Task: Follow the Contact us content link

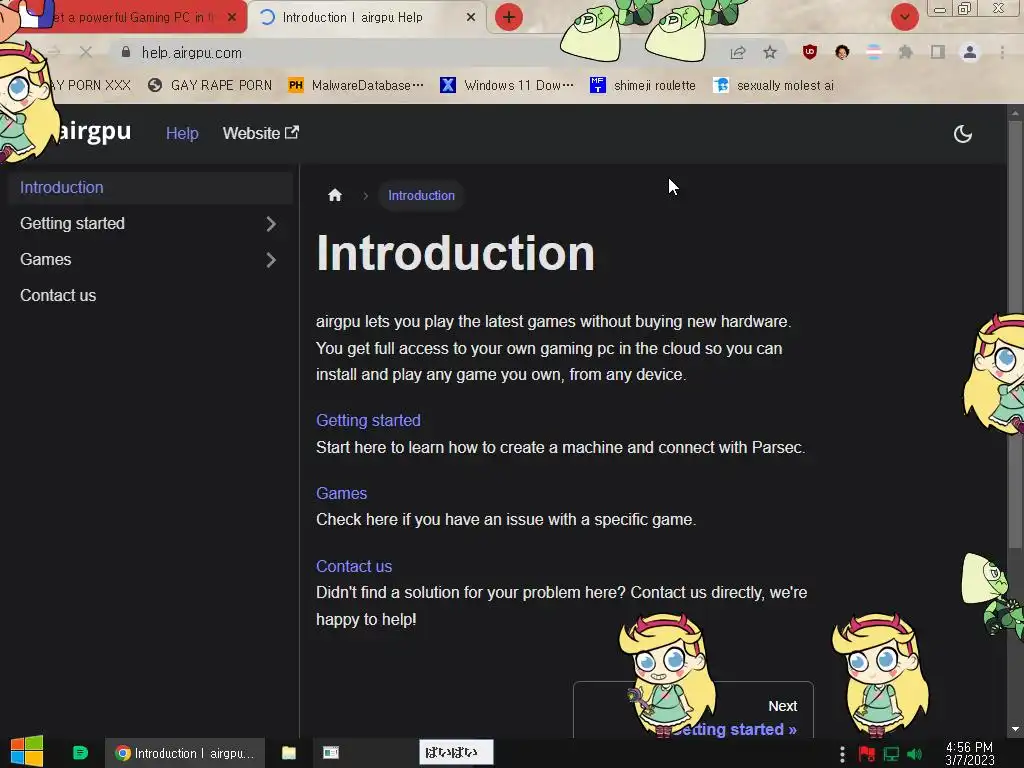Action: [x=354, y=566]
